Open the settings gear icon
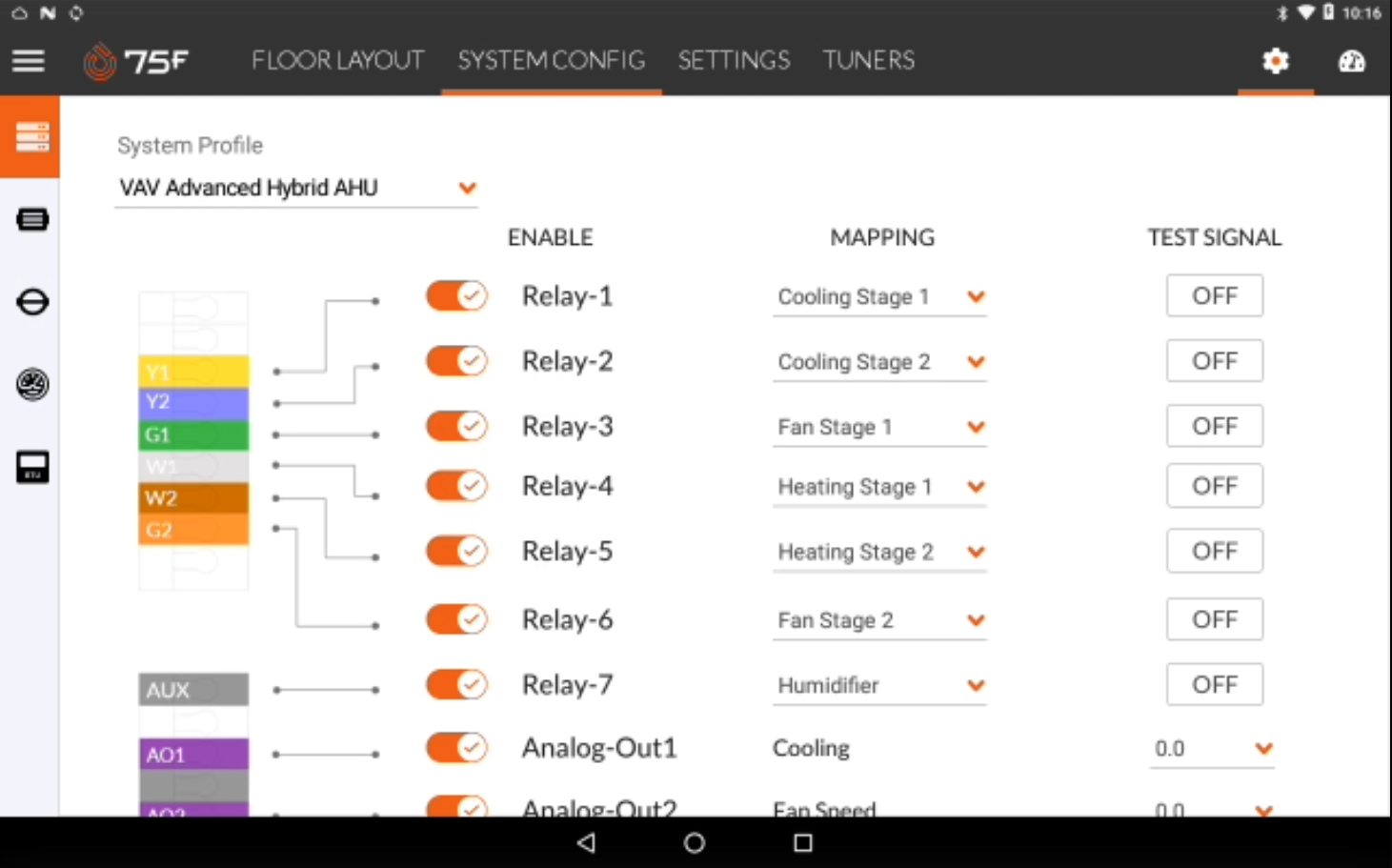Image resolution: width=1392 pixels, height=868 pixels. 1275,61
